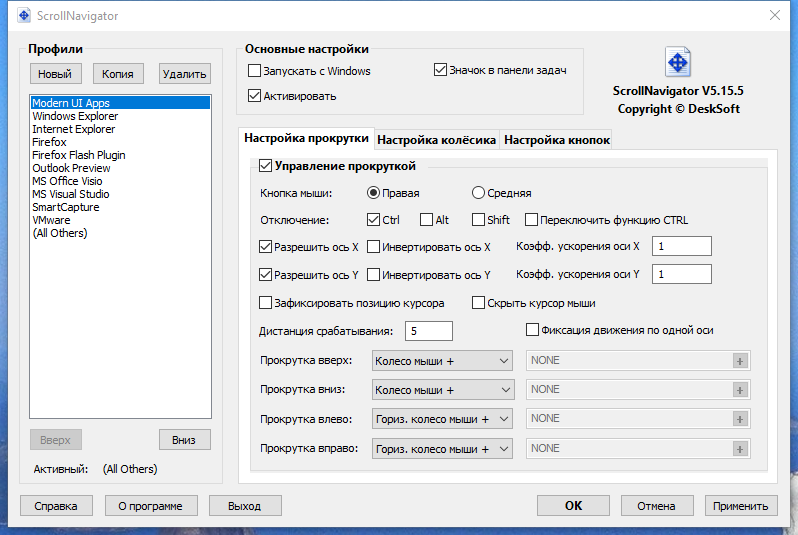This screenshot has height=535, width=798.
Task: Select MS Office Visio profile
Action: (120, 181)
